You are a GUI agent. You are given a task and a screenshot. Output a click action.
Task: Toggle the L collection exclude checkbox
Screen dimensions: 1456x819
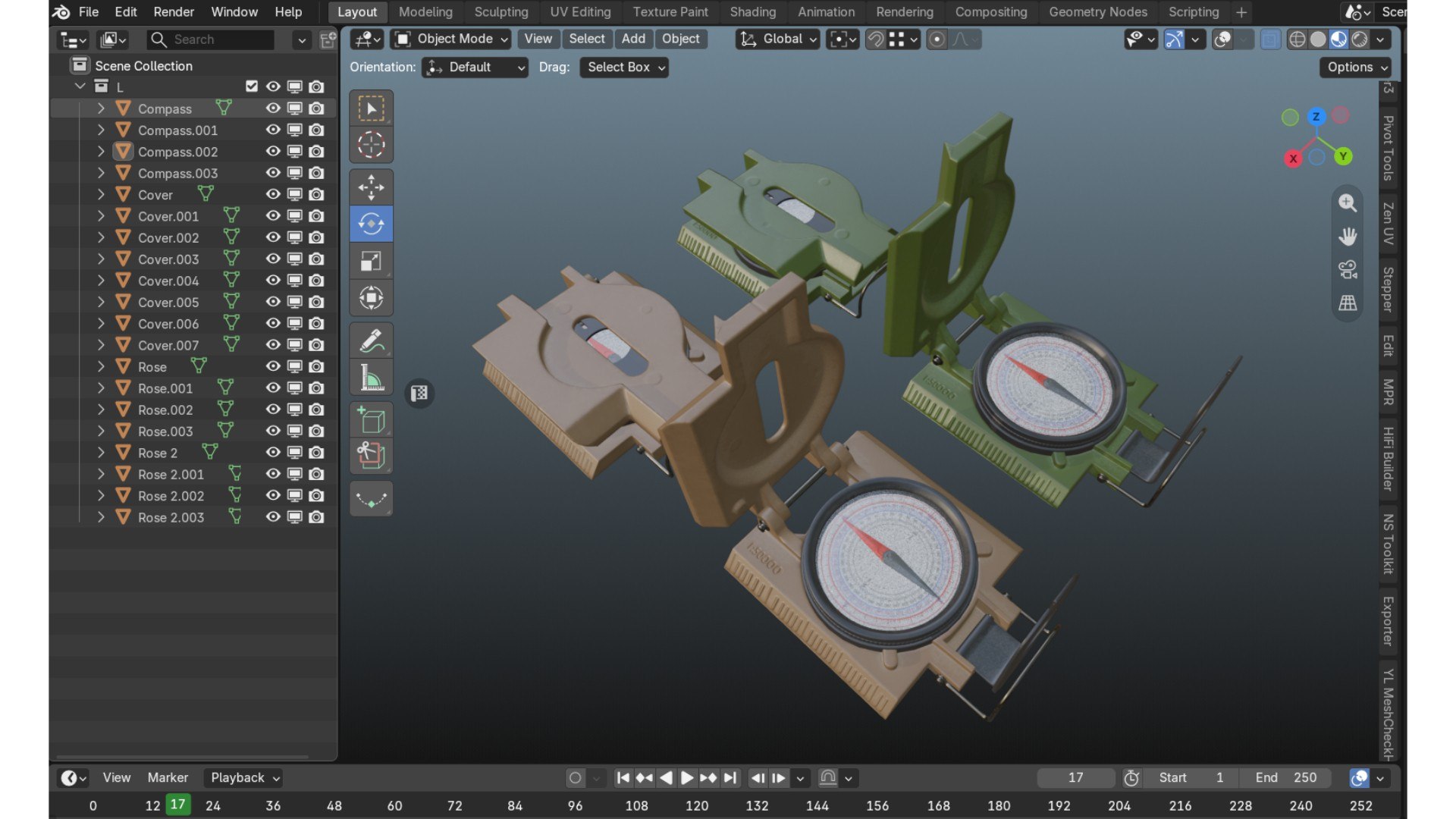tap(252, 86)
